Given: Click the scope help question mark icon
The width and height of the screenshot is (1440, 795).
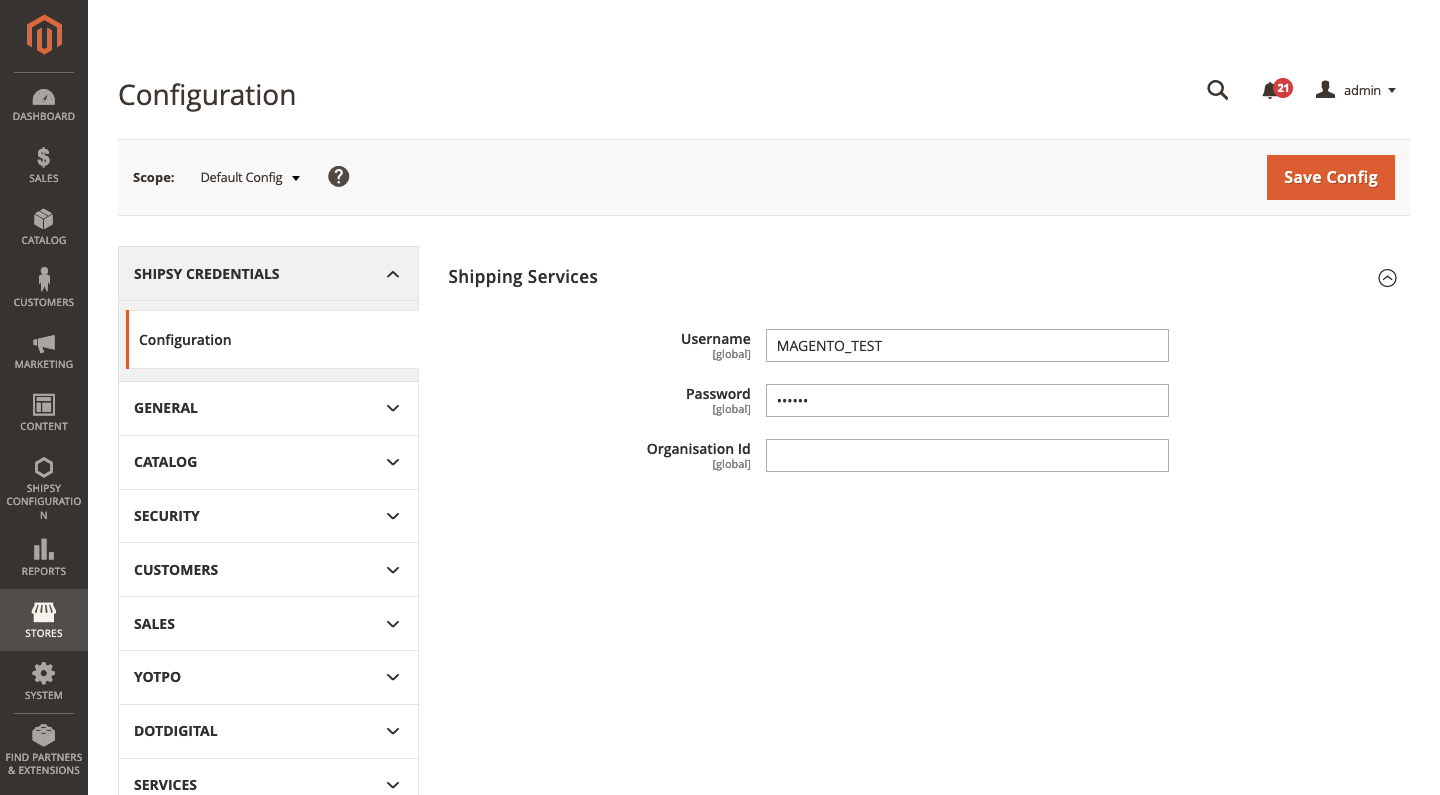Looking at the screenshot, I should pos(339,177).
